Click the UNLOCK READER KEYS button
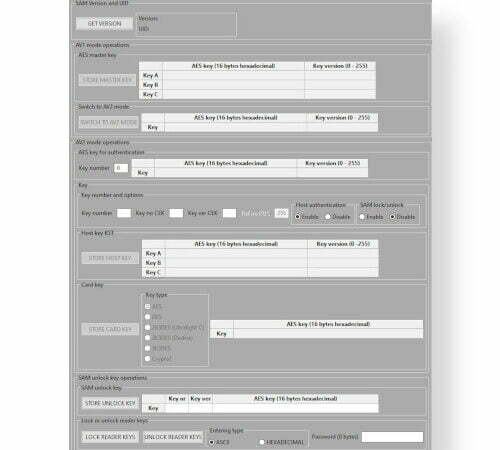 click(173, 437)
